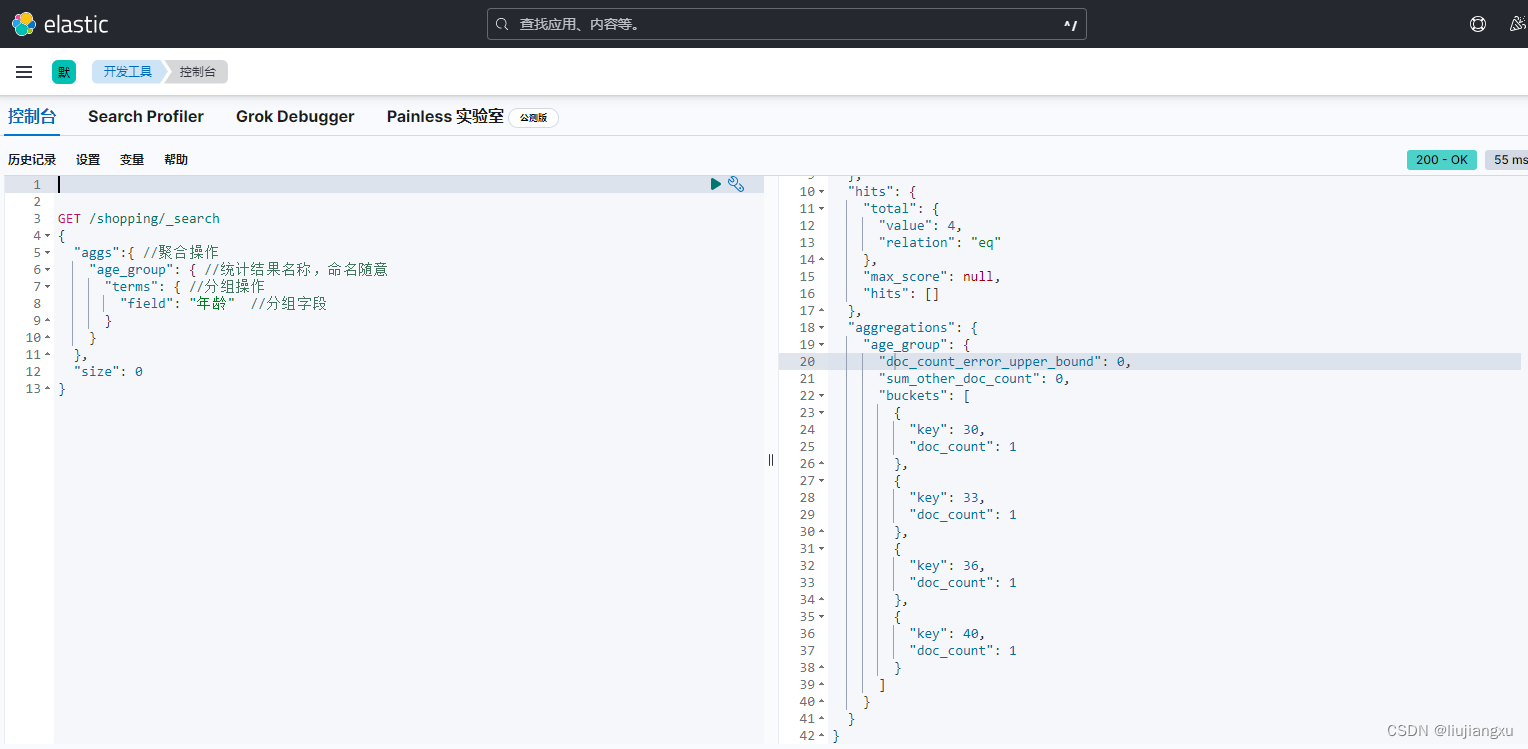Click the "key": 33 line

[948, 498]
